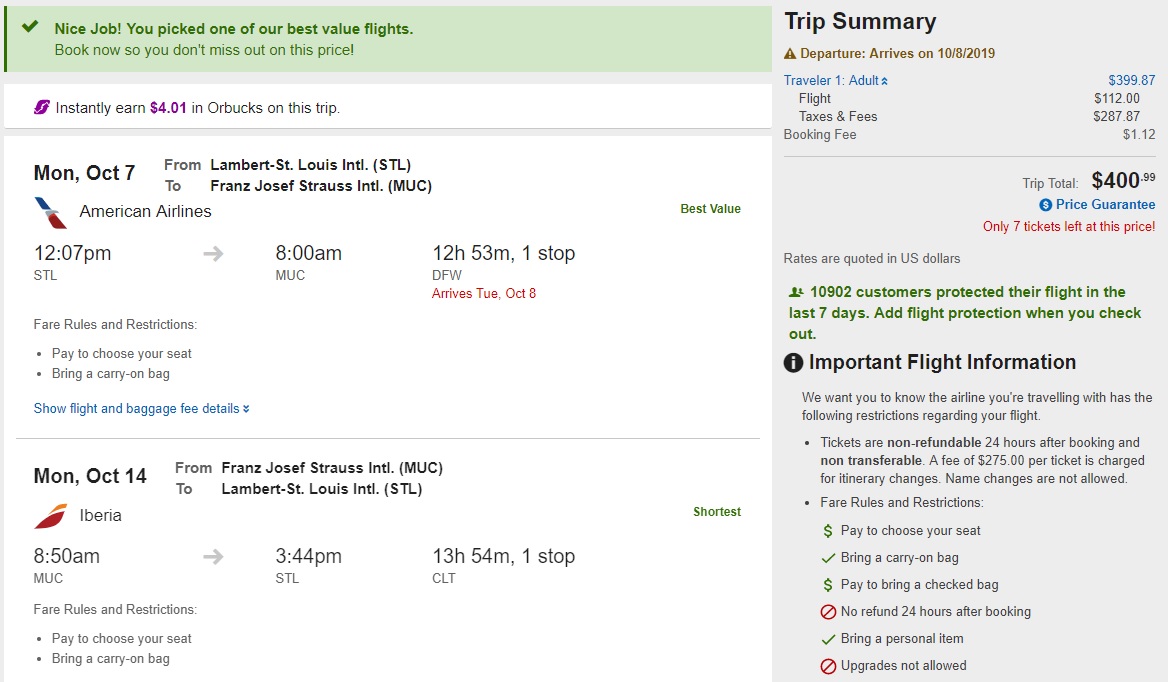Click the Important Flight Information info icon
The width and height of the screenshot is (1168, 682).
pos(794,363)
